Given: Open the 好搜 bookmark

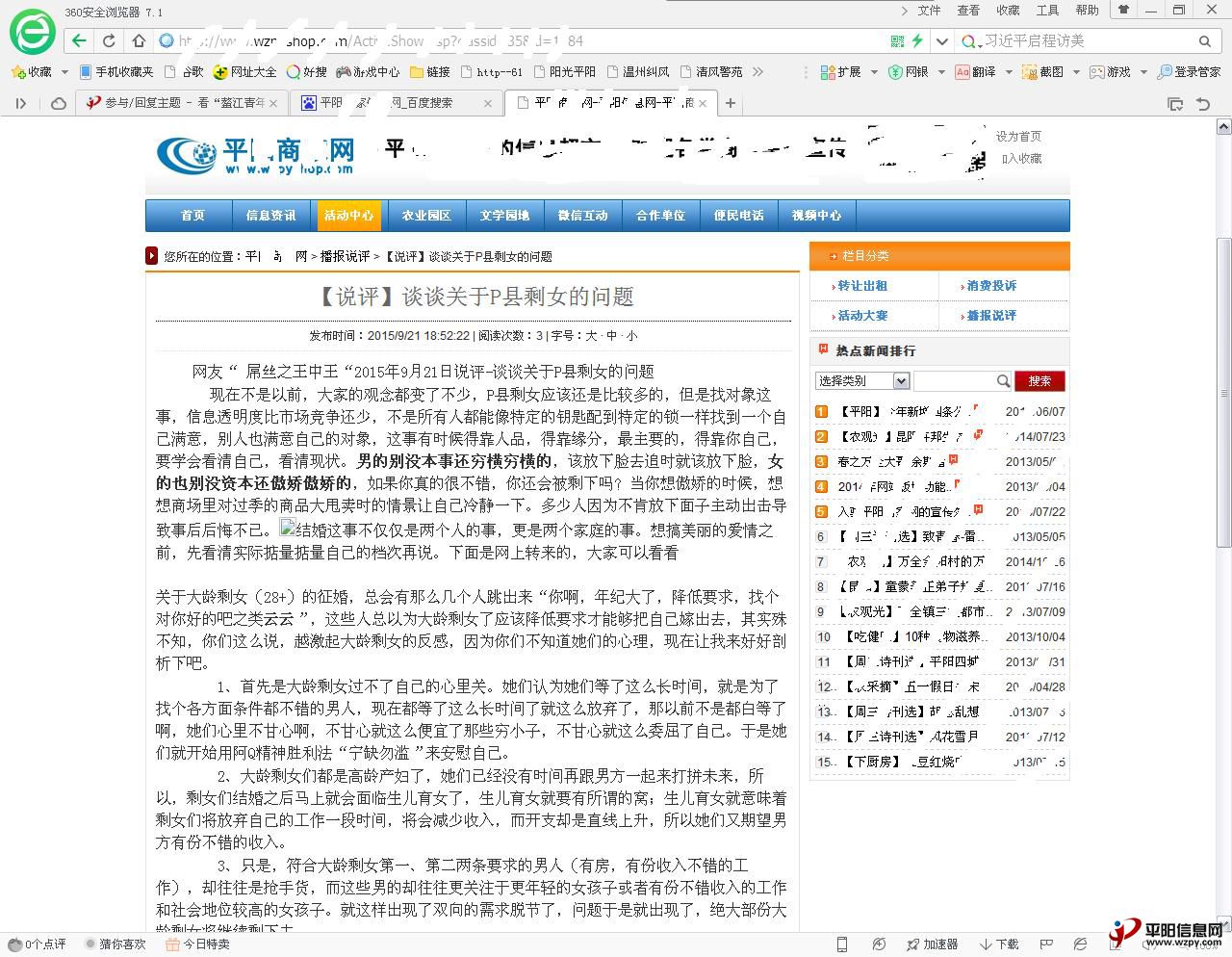Looking at the screenshot, I should (306, 71).
